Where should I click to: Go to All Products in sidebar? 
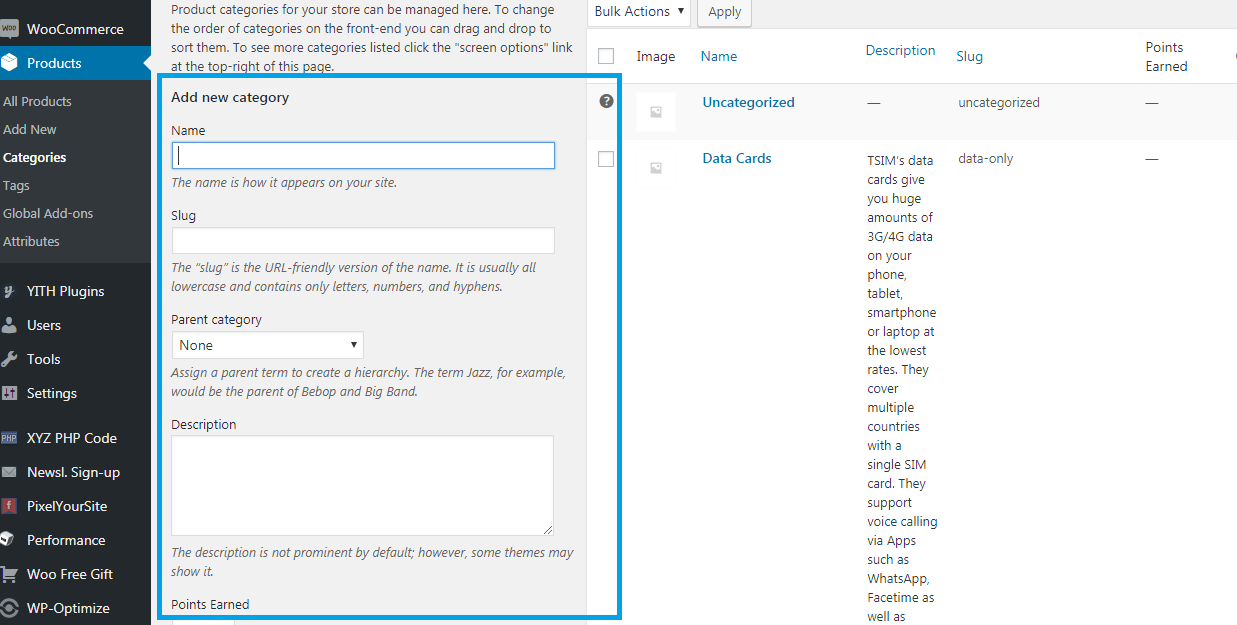click(x=37, y=101)
